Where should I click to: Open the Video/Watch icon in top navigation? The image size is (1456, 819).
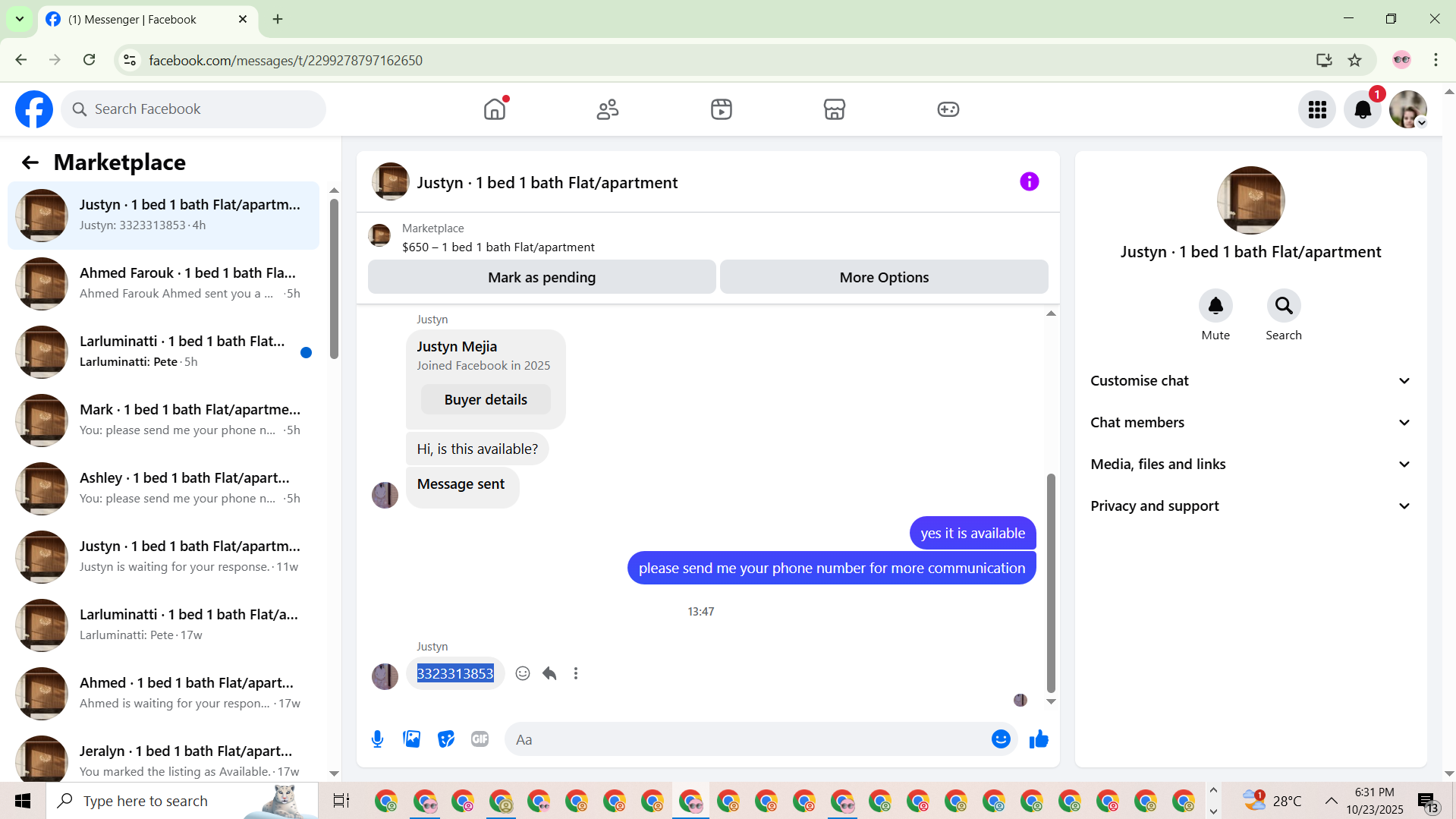722,109
